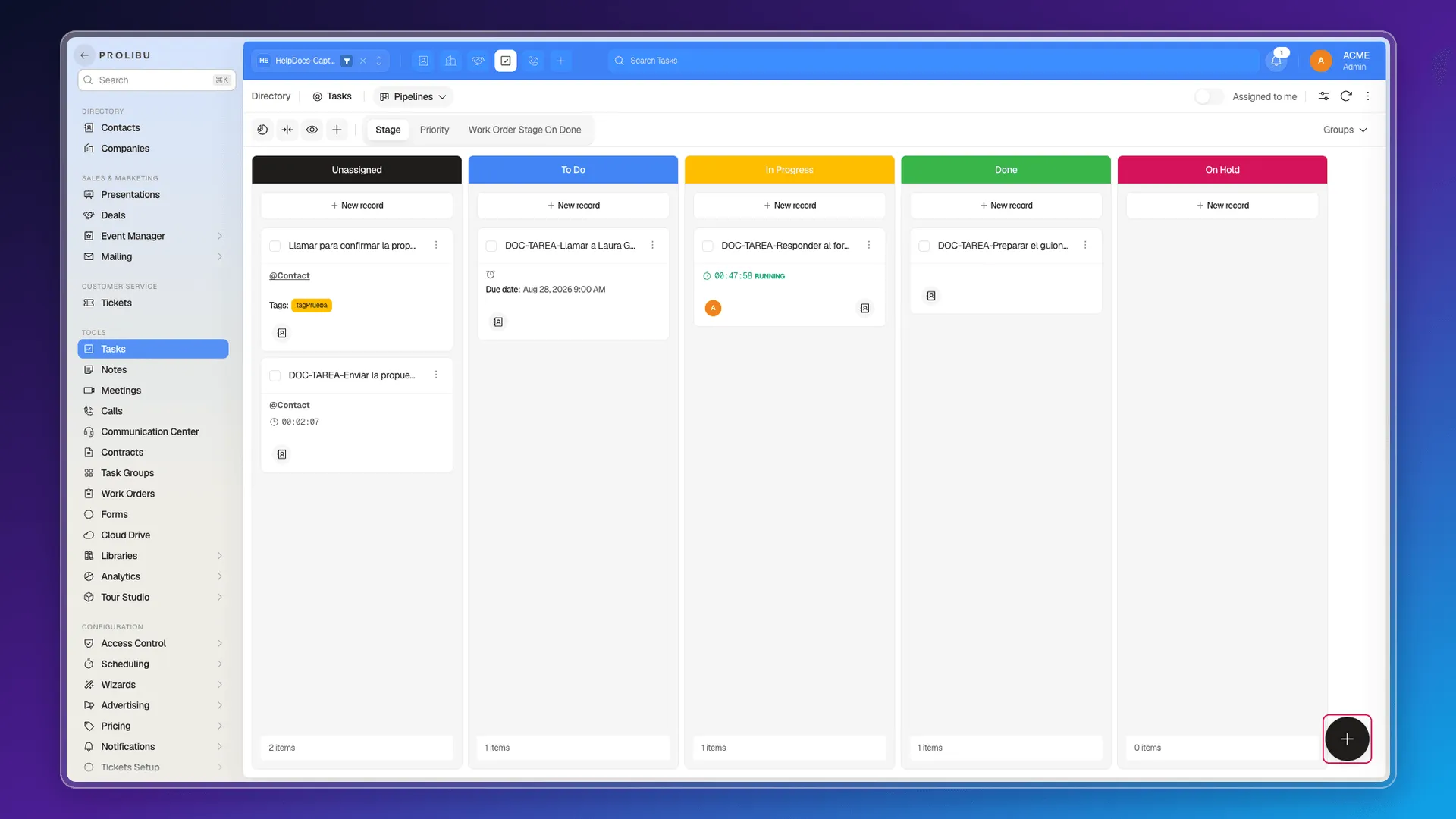Check the DOC-TAREA-Enviar la propue task
Viewport: 1456px width, 819px height.
click(x=275, y=375)
